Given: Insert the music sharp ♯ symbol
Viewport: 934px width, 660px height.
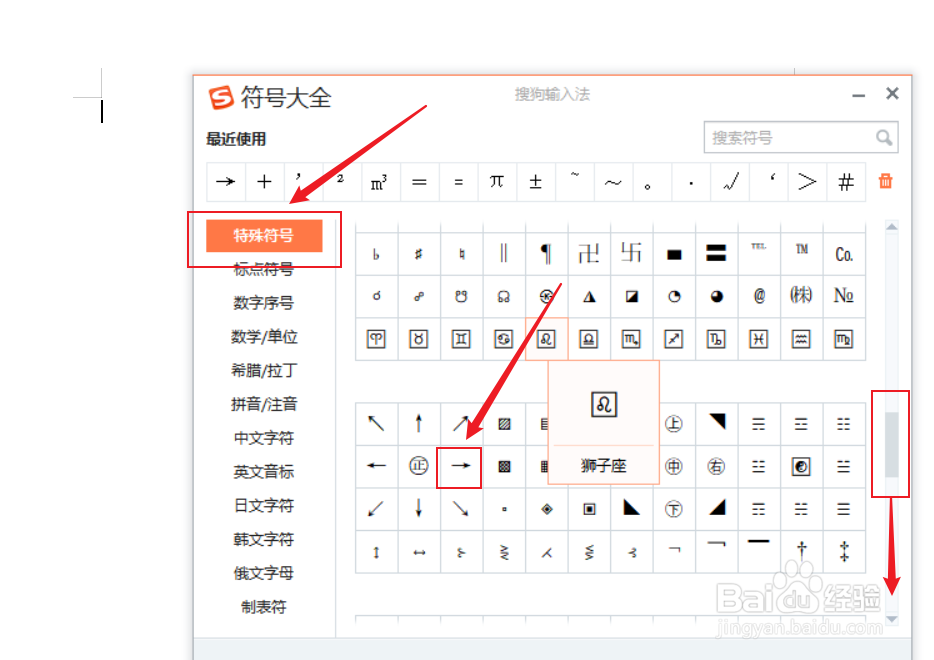Looking at the screenshot, I should (419, 254).
